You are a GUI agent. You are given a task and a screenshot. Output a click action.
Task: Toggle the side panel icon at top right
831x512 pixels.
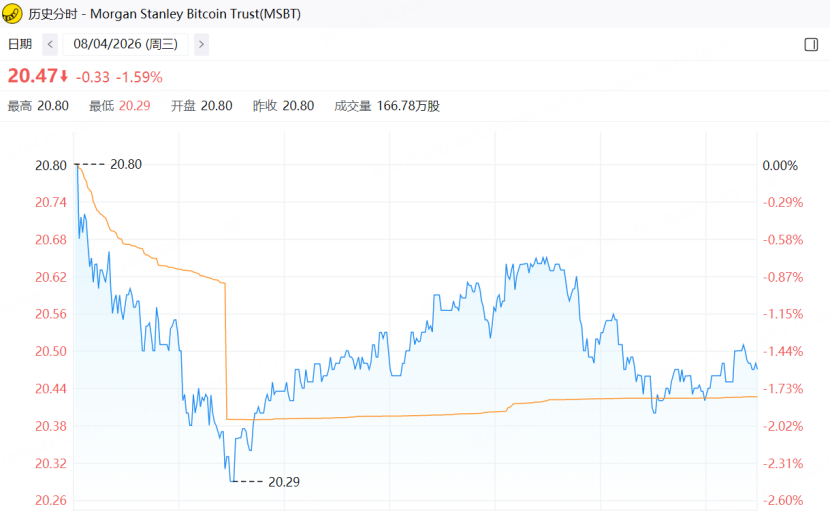coord(811,45)
